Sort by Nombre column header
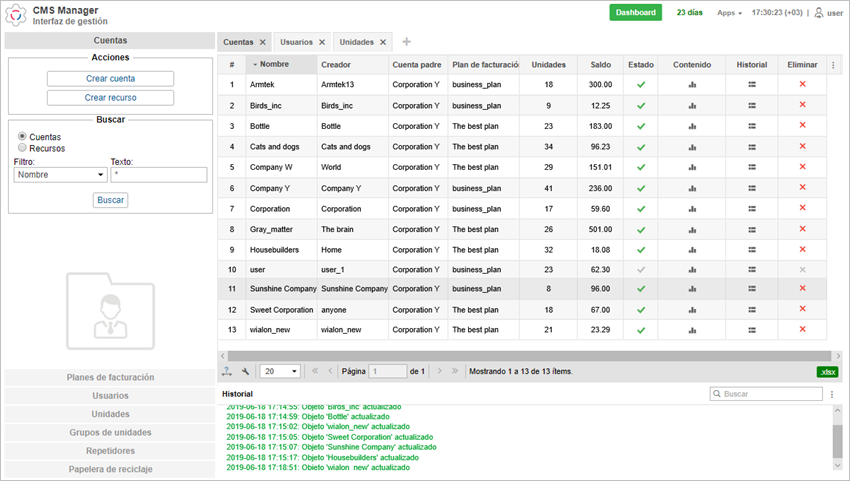The width and height of the screenshot is (850, 481). click(x=281, y=65)
